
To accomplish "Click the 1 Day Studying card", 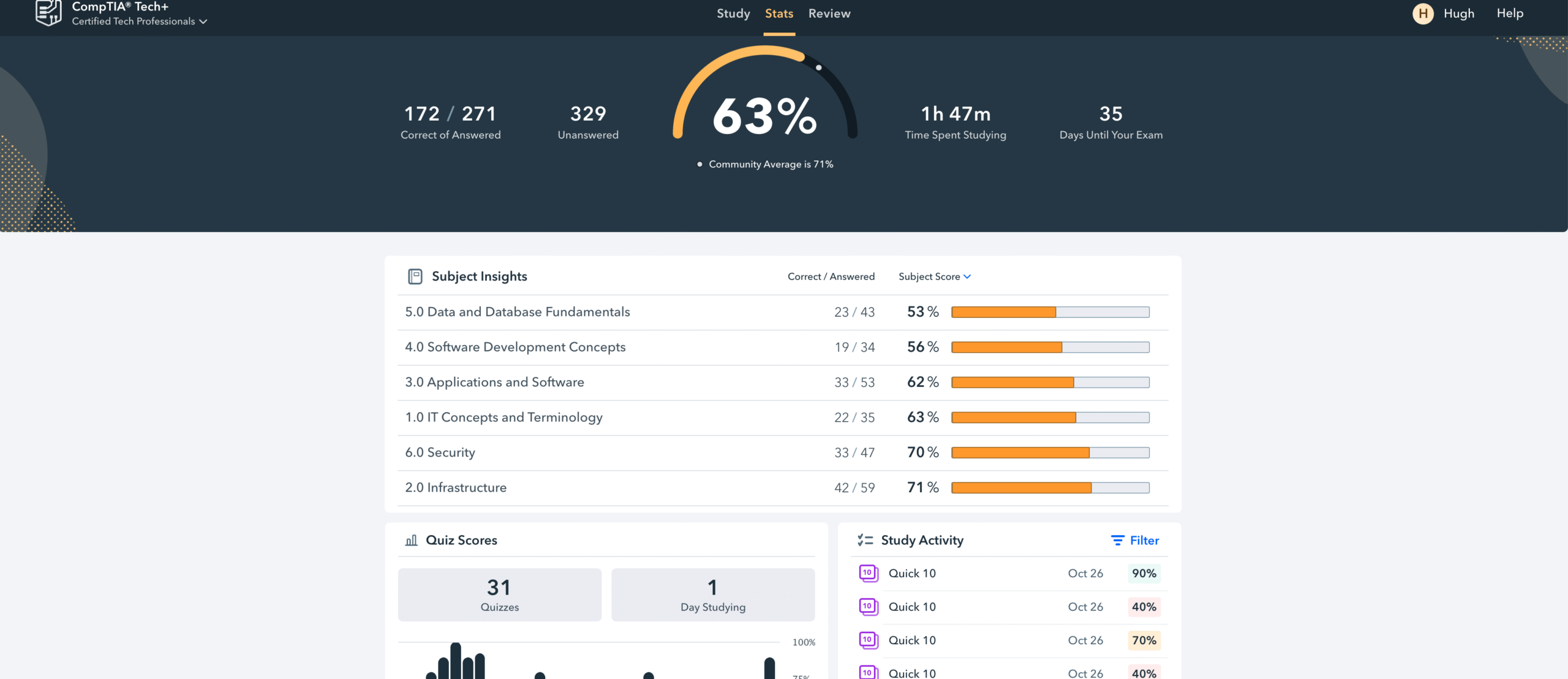I will tap(712, 595).
